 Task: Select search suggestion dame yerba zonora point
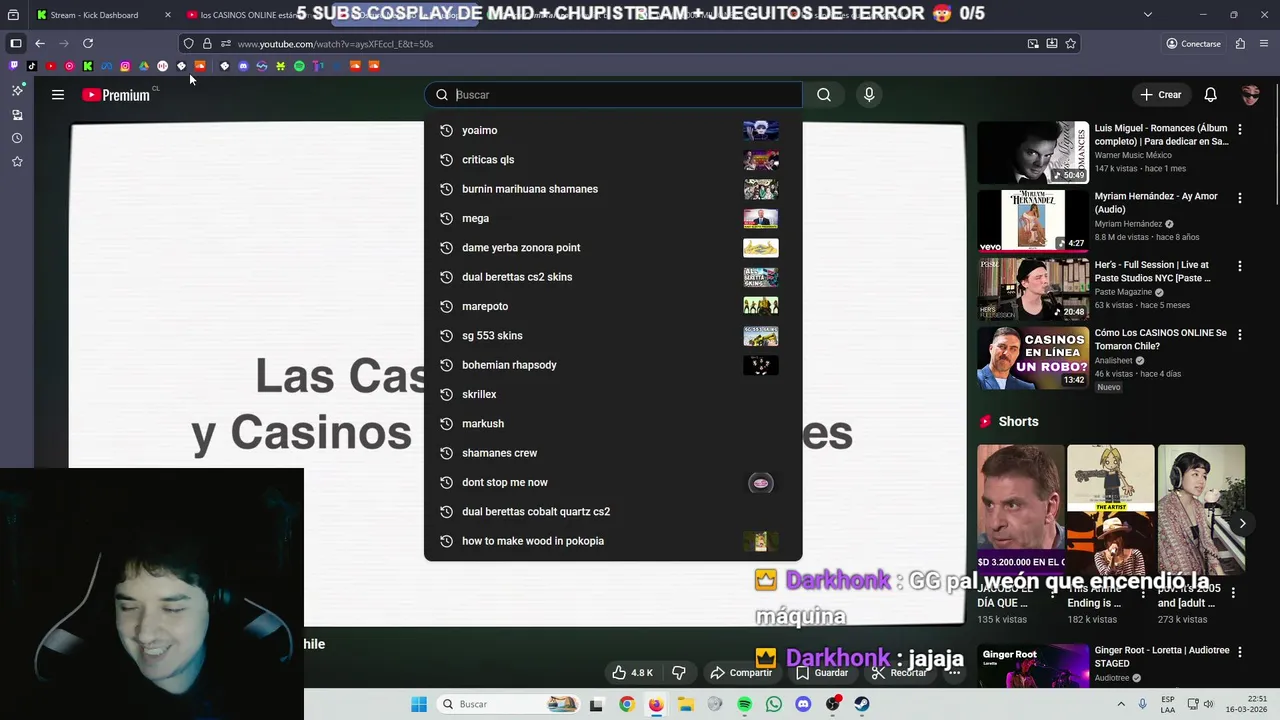[613, 248]
